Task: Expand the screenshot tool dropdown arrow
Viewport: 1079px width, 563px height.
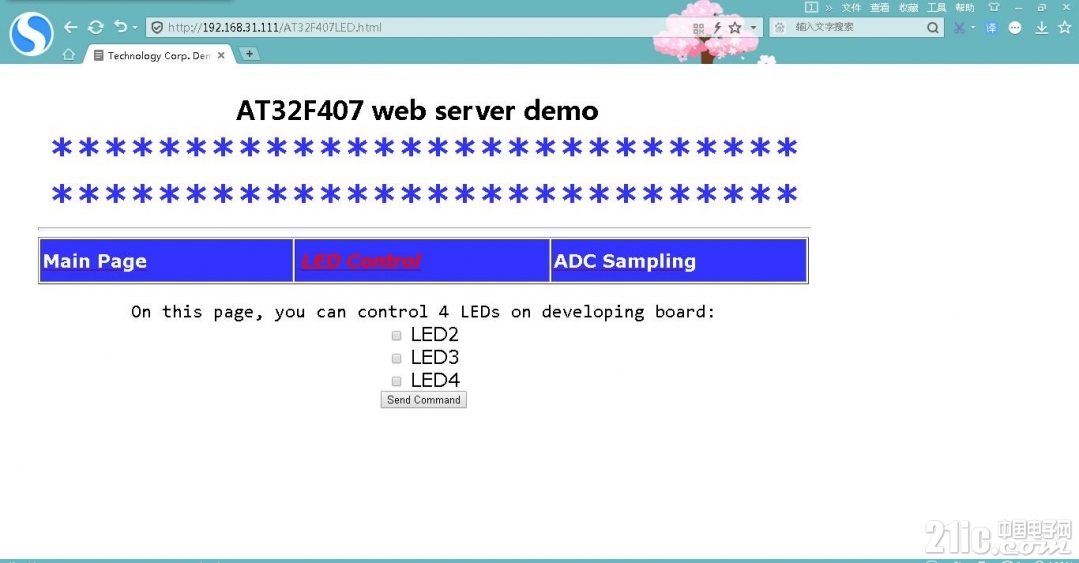Action: [973, 28]
